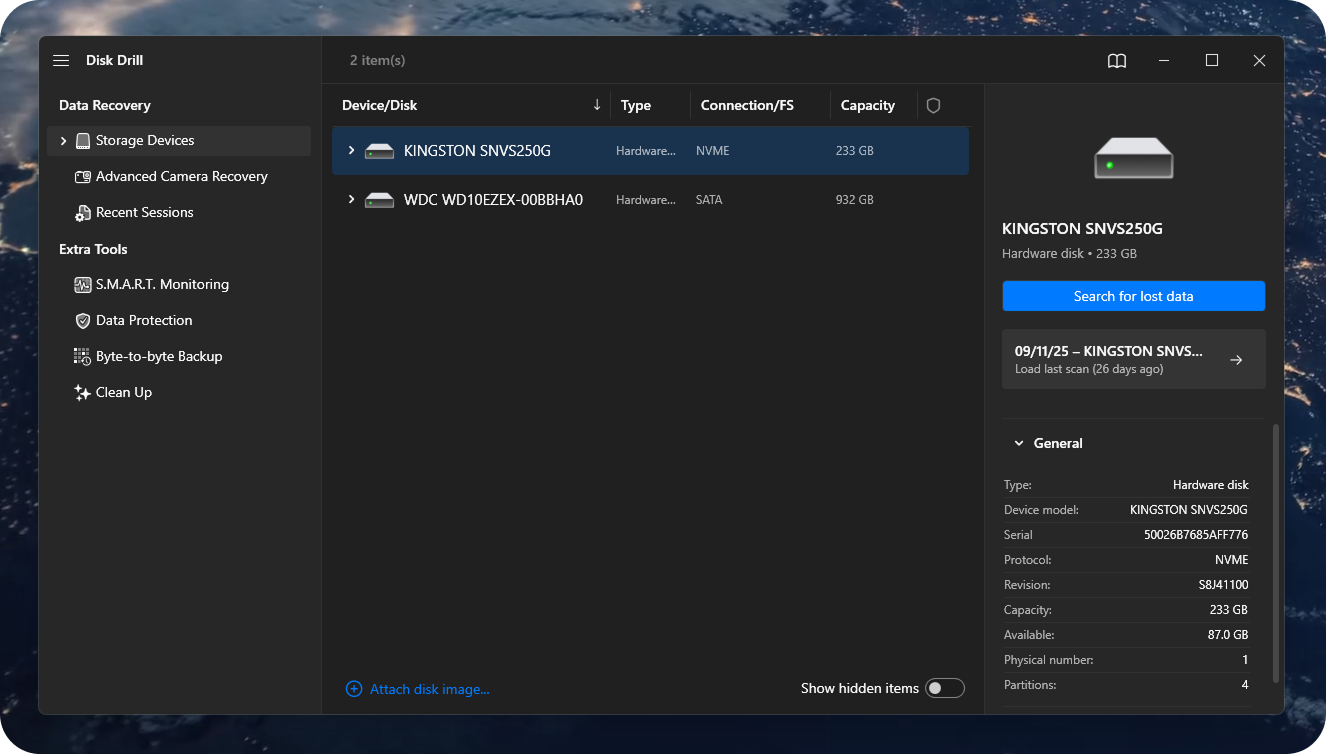This screenshot has height=754, width=1326.
Task: Click the Search for lost data button
Action: click(1133, 296)
